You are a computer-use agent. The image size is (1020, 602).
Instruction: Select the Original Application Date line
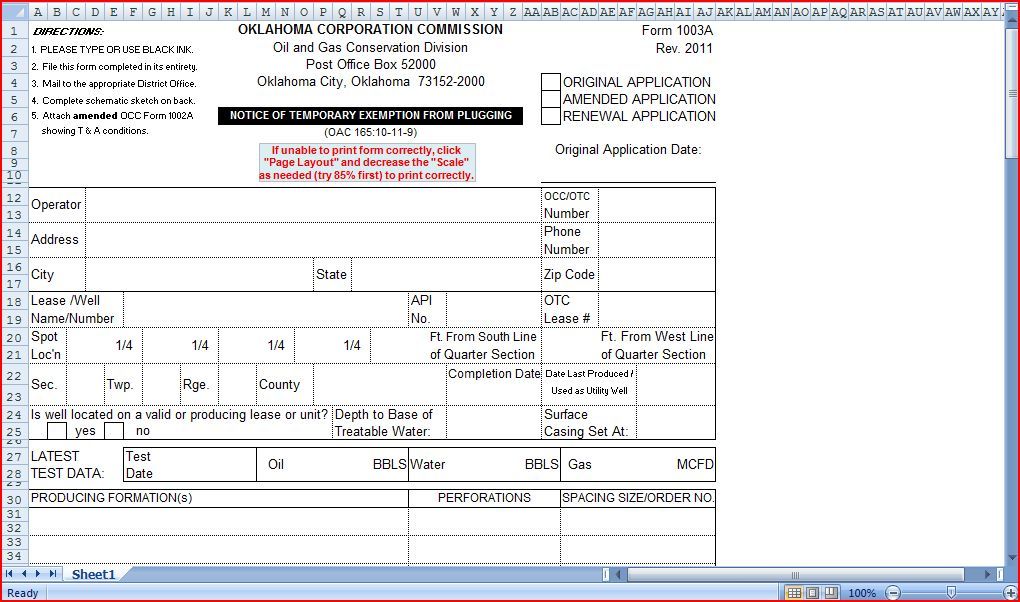[x=628, y=172]
